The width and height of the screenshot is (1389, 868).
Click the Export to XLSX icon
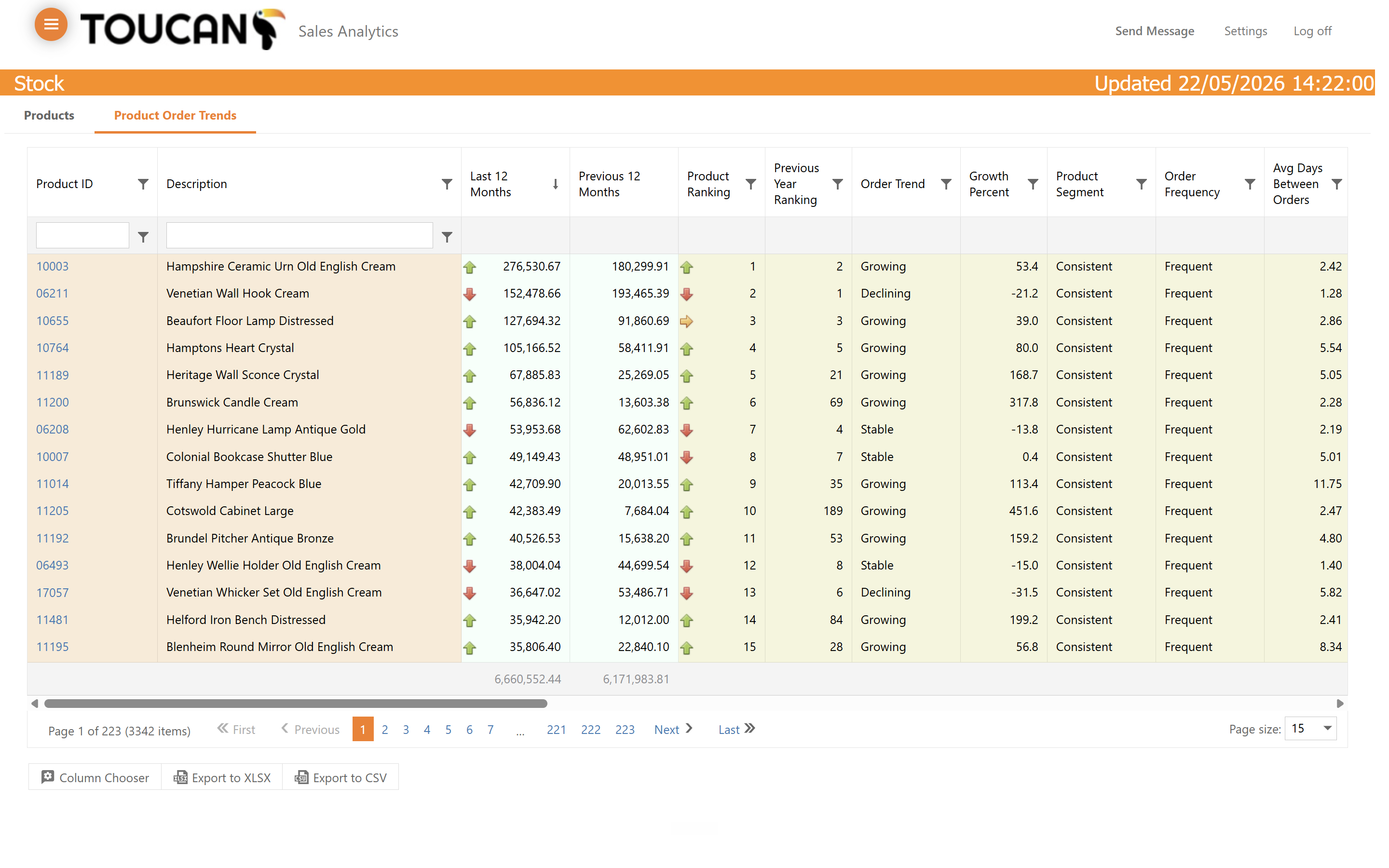pyautogui.click(x=180, y=777)
